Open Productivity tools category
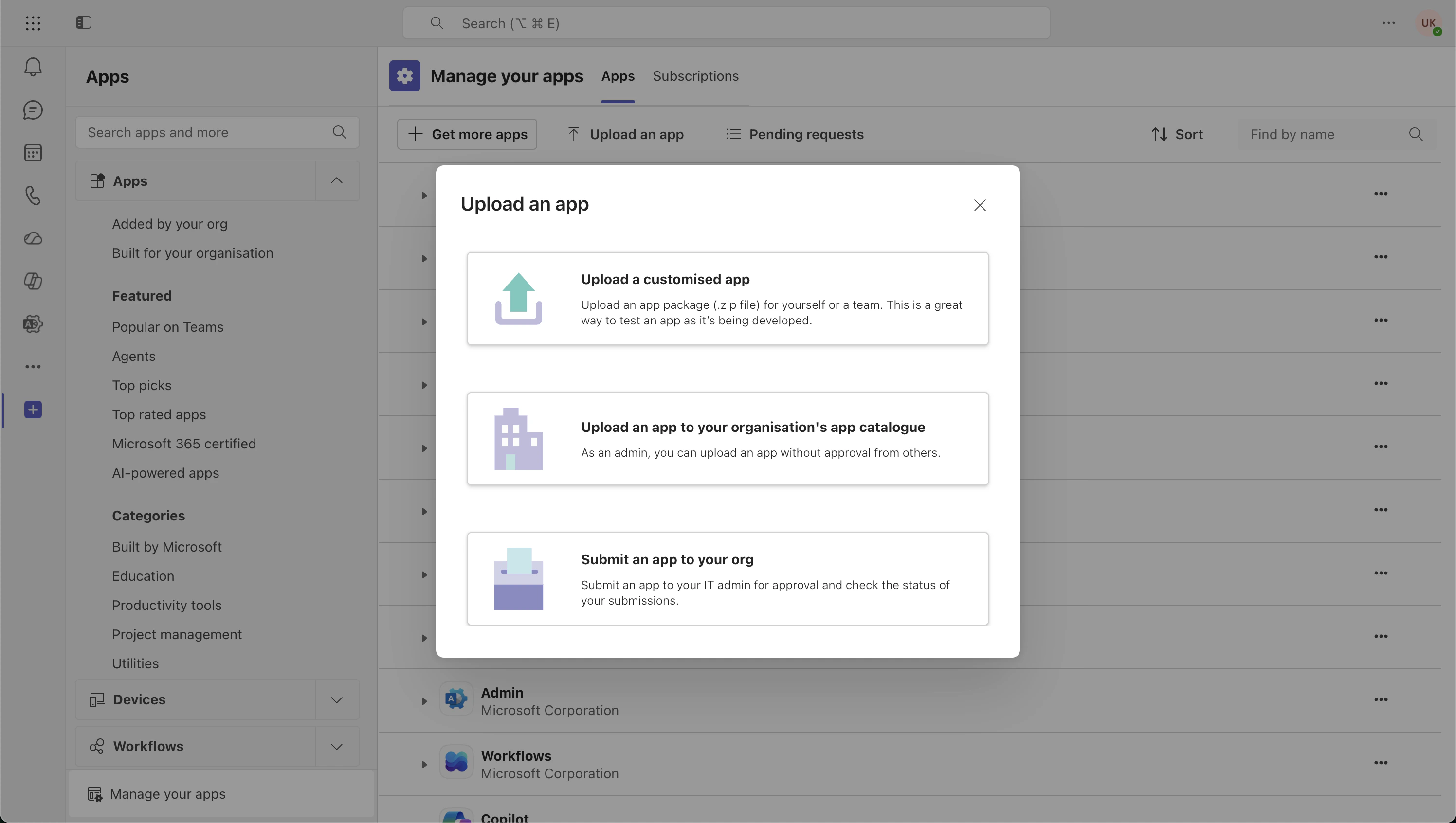The width and height of the screenshot is (1456, 823). pos(167,606)
